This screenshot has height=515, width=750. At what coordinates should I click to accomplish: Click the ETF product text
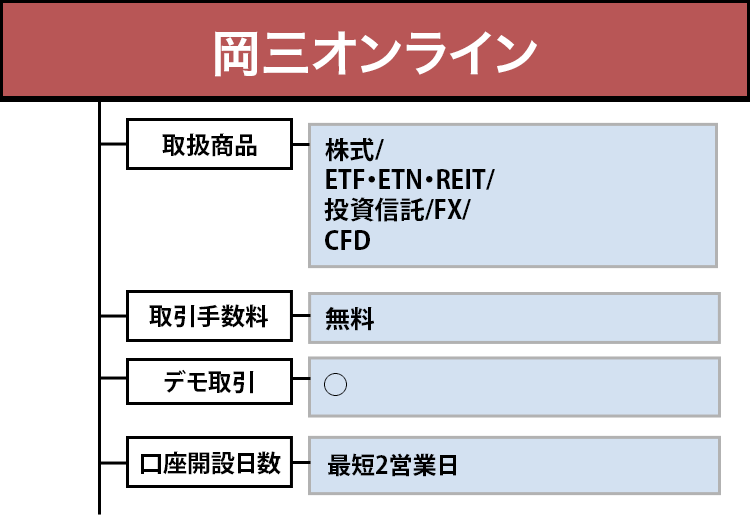(346, 181)
